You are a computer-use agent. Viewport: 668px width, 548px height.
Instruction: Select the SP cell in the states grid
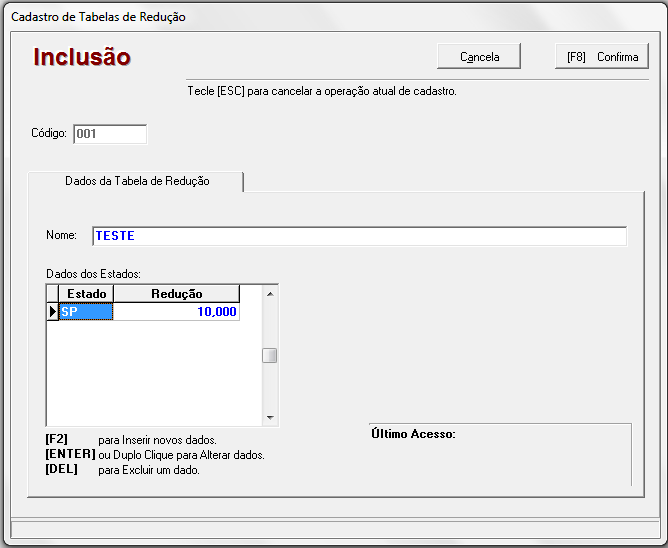pos(86,312)
